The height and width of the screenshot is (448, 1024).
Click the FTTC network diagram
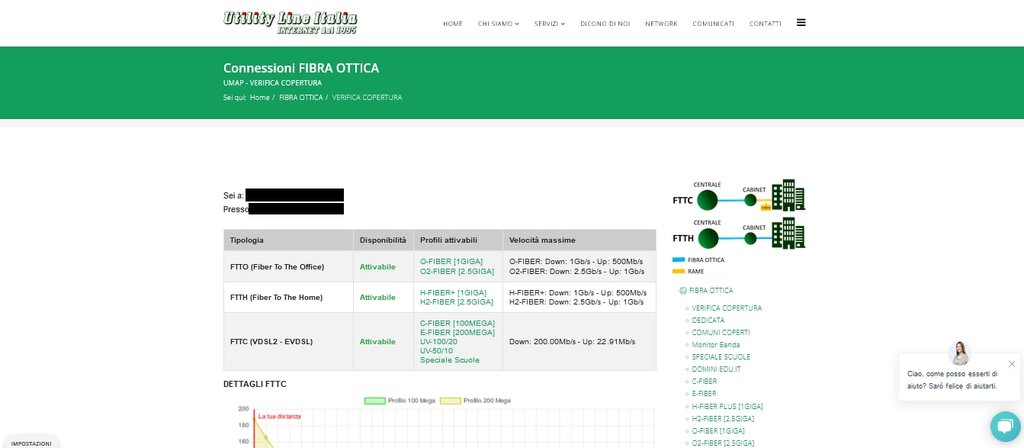pyautogui.click(x=739, y=195)
